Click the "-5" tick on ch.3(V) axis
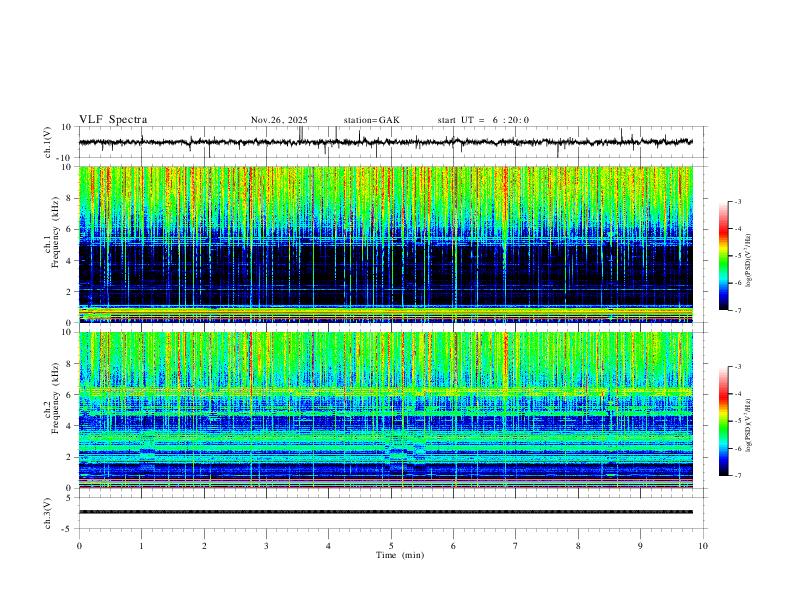The height and width of the screenshot is (612, 792). click(x=67, y=529)
